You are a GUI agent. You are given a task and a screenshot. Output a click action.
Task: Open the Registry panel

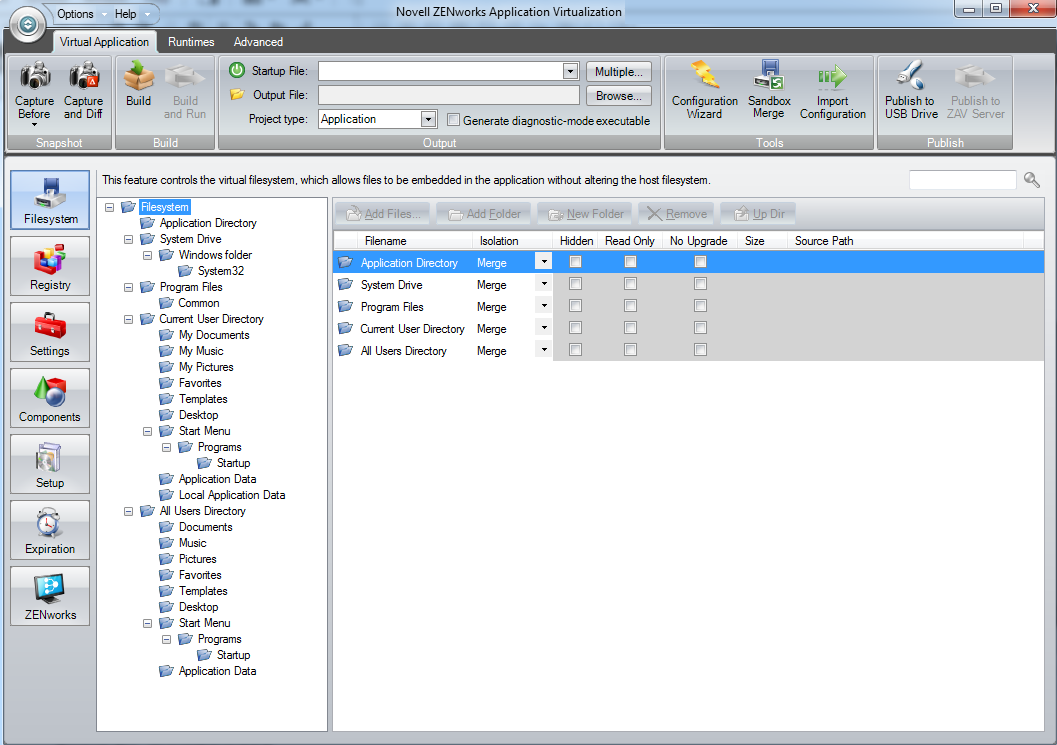49,266
